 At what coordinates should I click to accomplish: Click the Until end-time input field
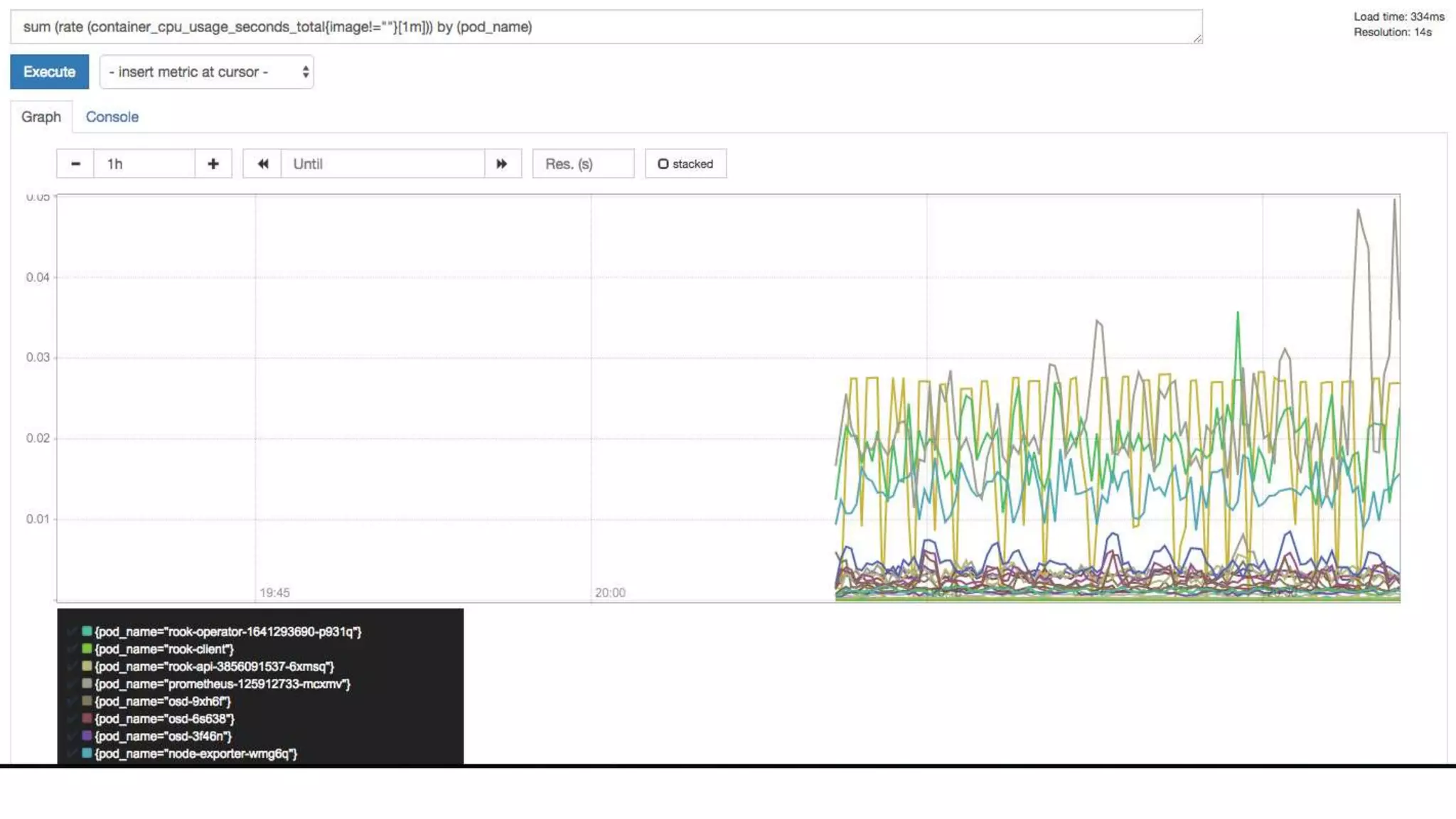point(382,164)
